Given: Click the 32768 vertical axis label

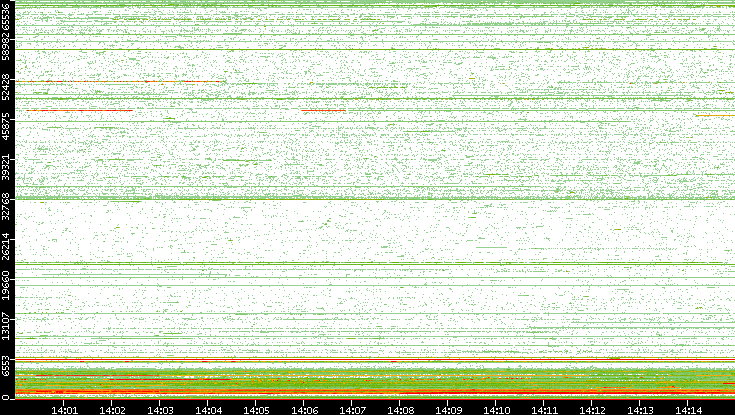Looking at the screenshot, I should tap(5, 206).
